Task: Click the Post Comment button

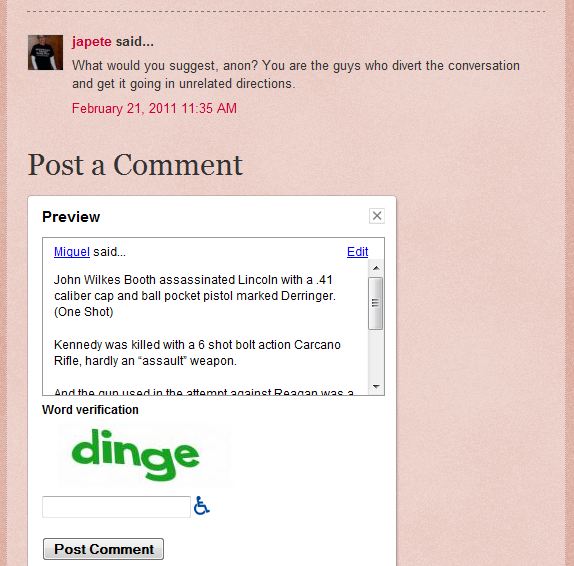Action: pos(104,549)
